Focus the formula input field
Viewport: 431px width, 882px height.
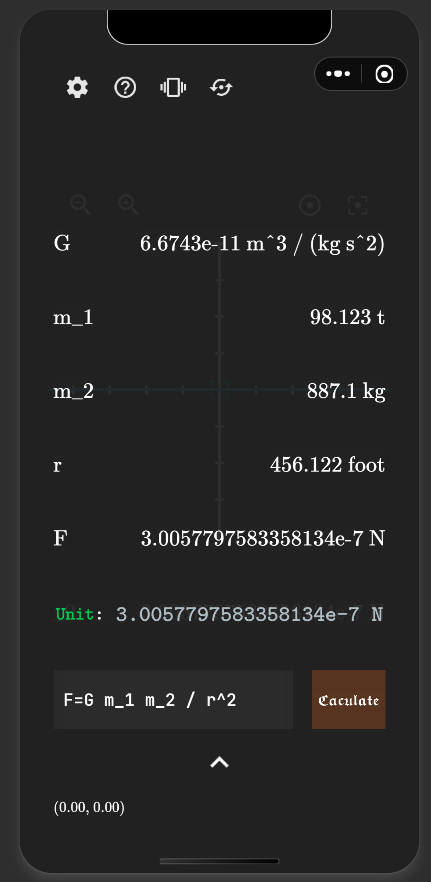coord(173,699)
